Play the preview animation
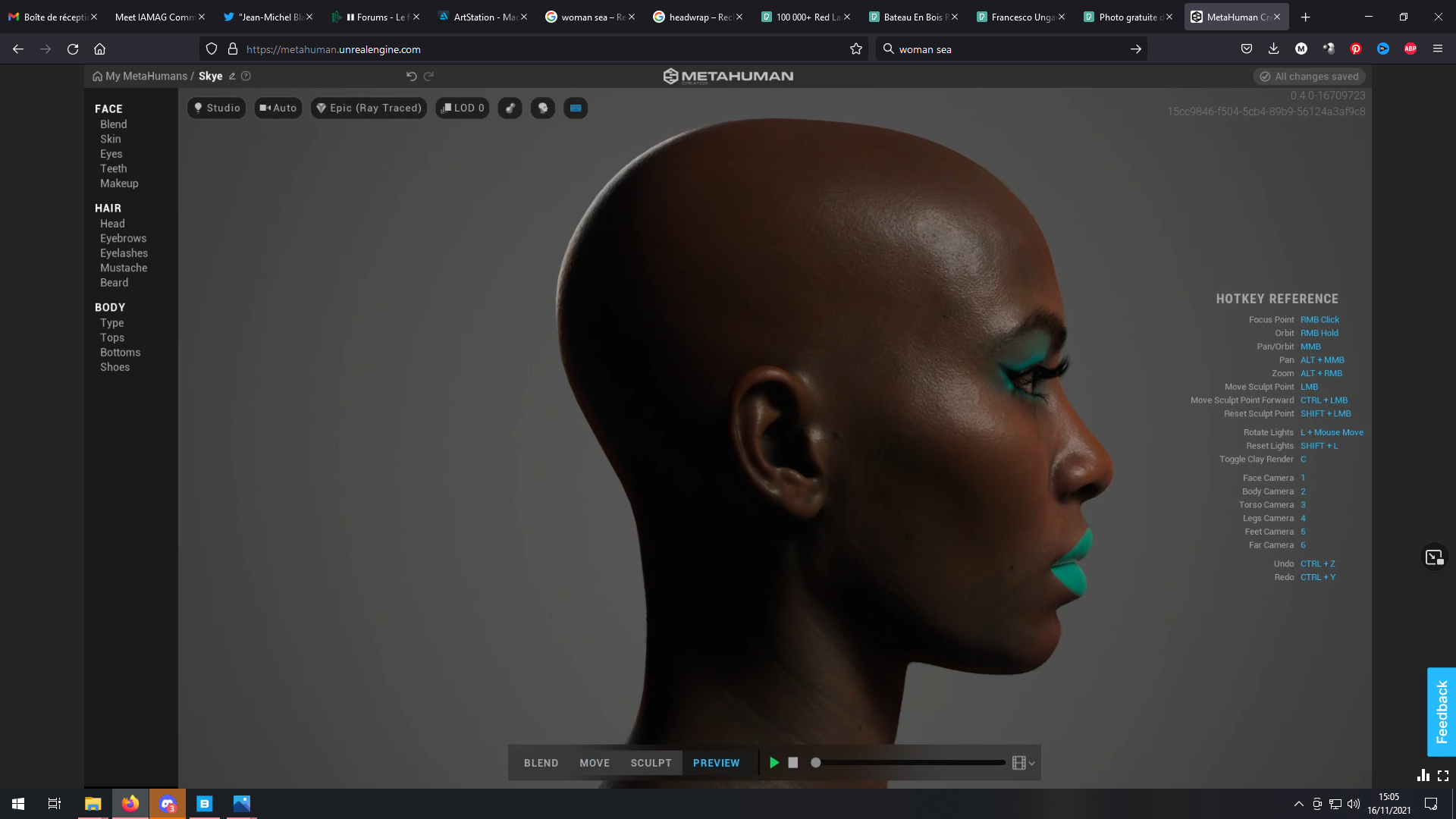Image resolution: width=1456 pixels, height=819 pixels. [774, 763]
